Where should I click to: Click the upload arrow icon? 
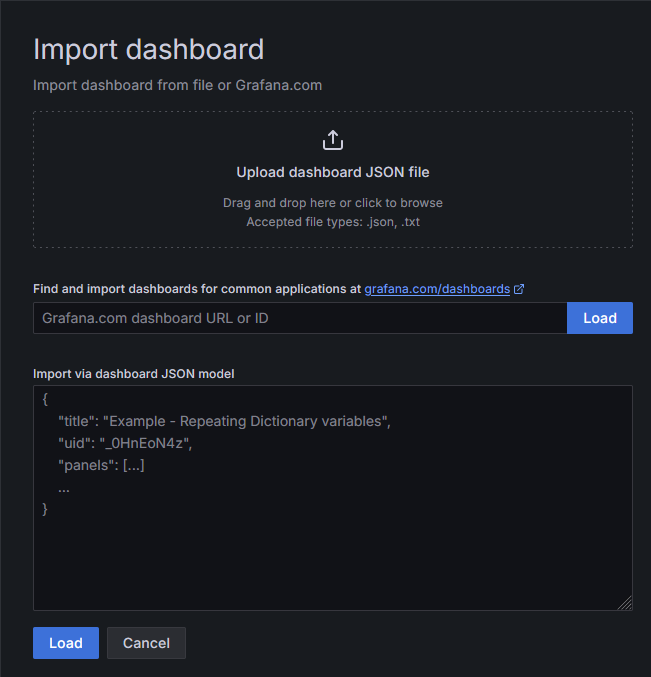[333, 140]
